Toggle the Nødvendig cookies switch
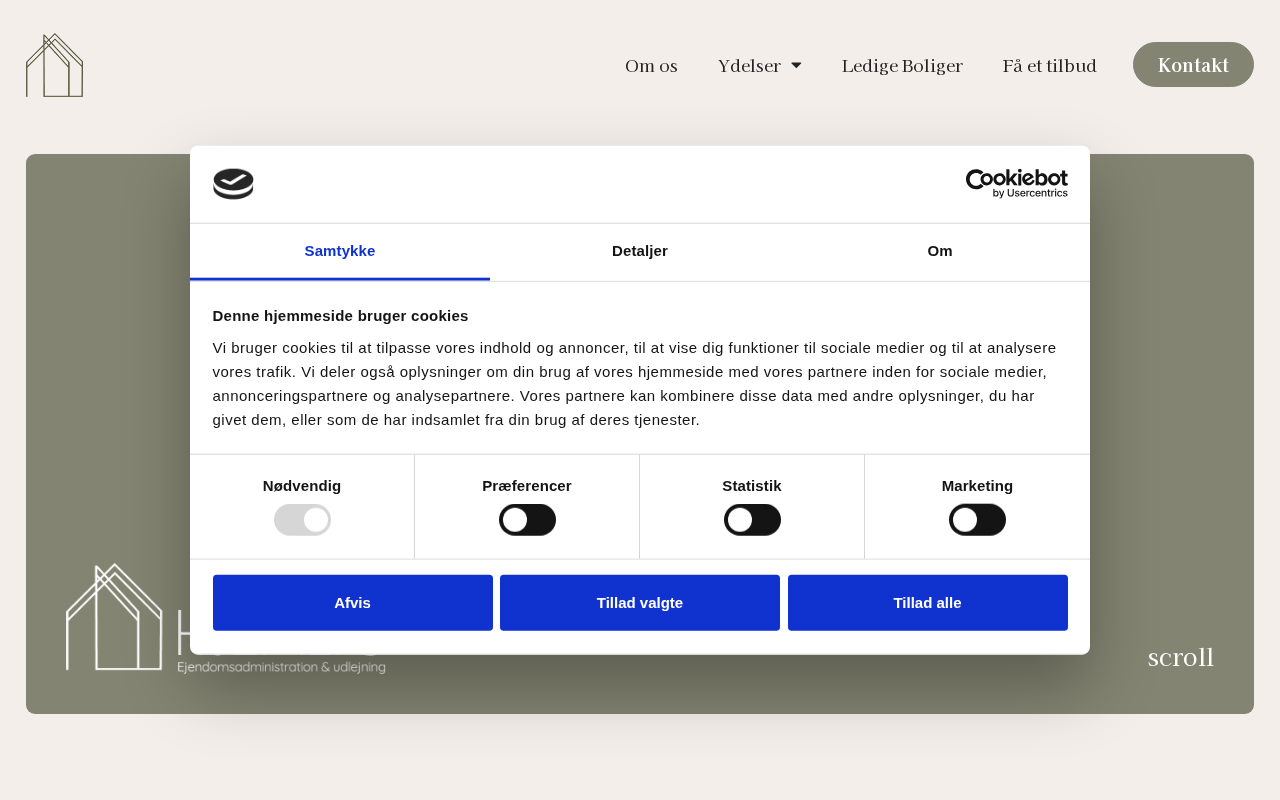Image resolution: width=1280 pixels, height=800 pixels. (x=302, y=520)
